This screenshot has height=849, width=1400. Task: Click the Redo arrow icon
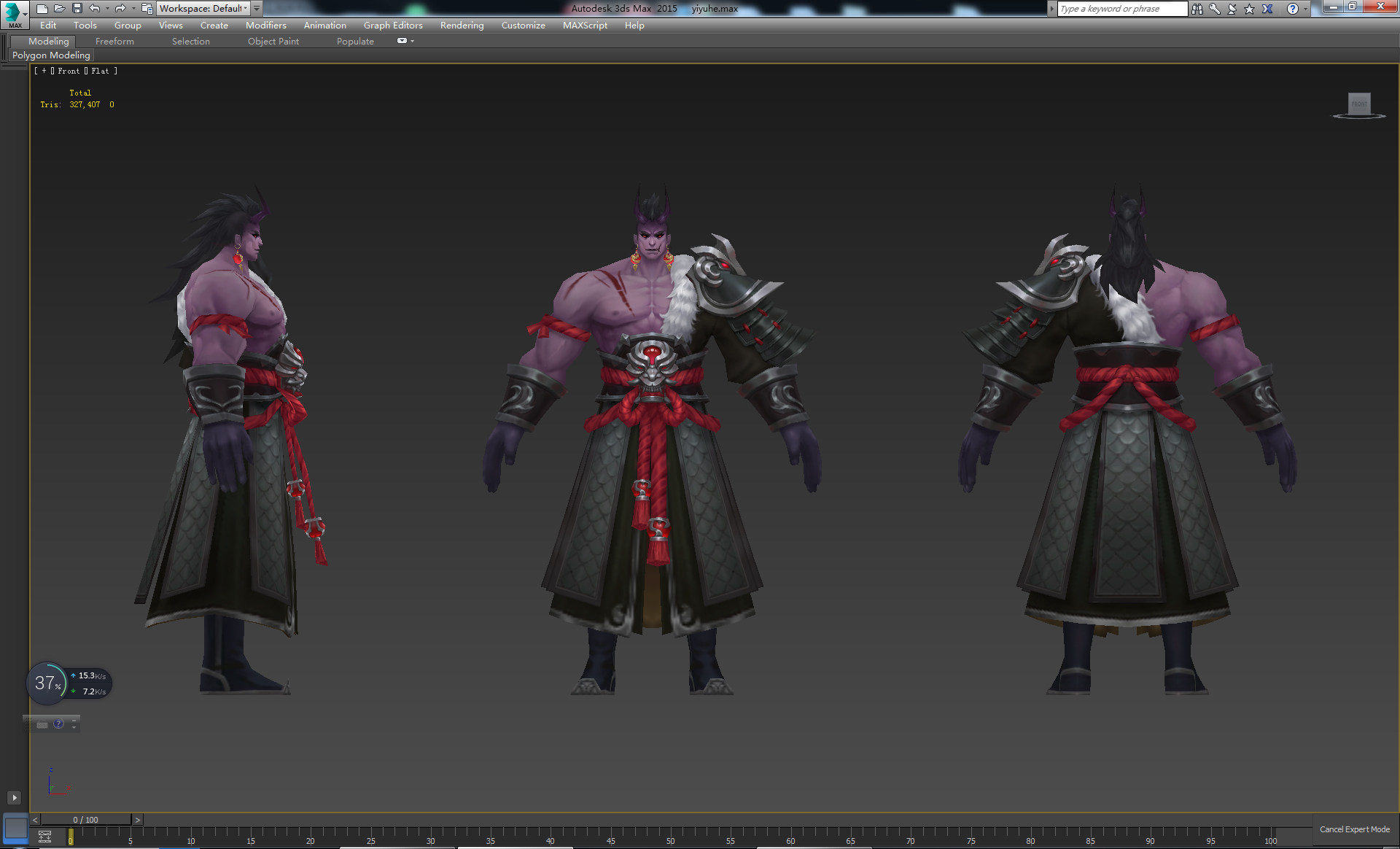tap(120, 8)
